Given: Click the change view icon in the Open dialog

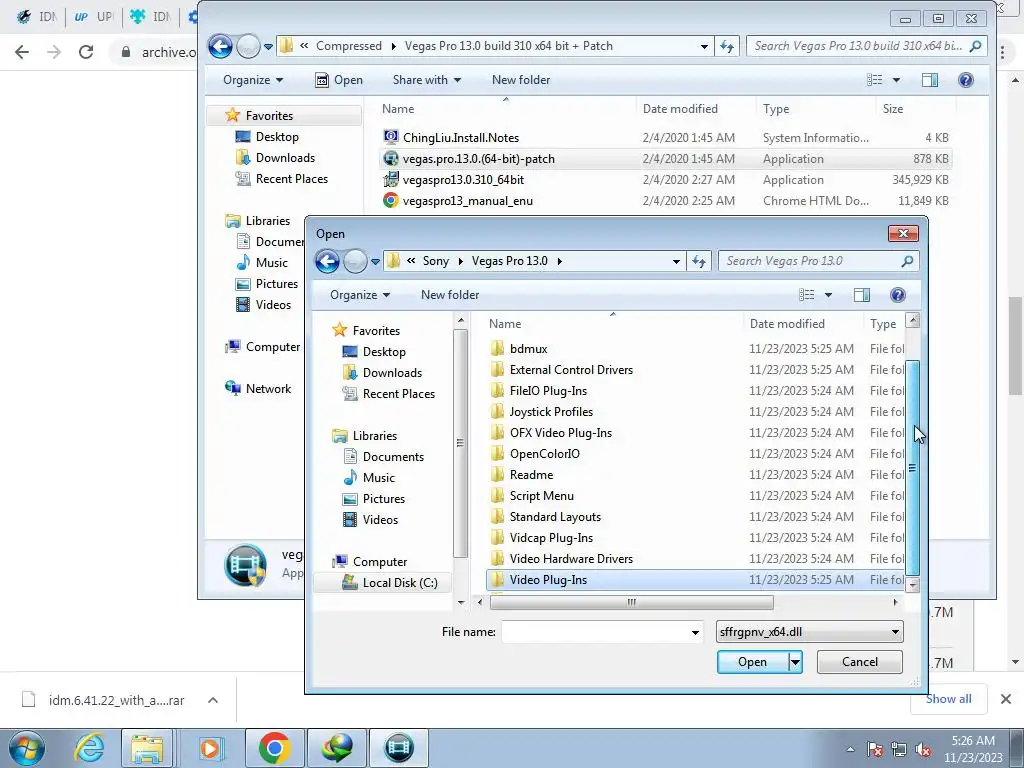Looking at the screenshot, I should tap(807, 295).
